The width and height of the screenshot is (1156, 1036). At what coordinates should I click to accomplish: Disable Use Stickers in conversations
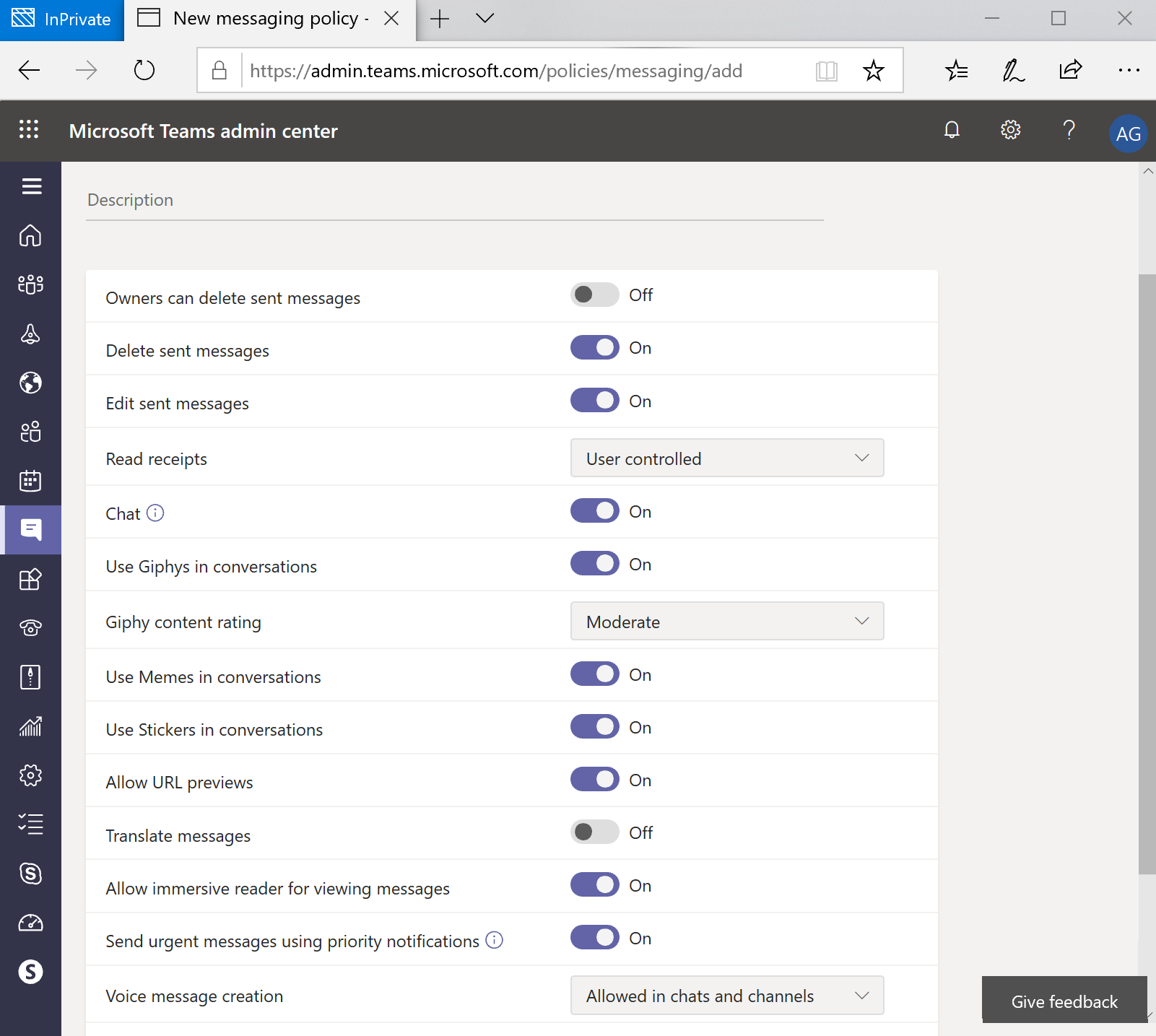click(x=594, y=727)
